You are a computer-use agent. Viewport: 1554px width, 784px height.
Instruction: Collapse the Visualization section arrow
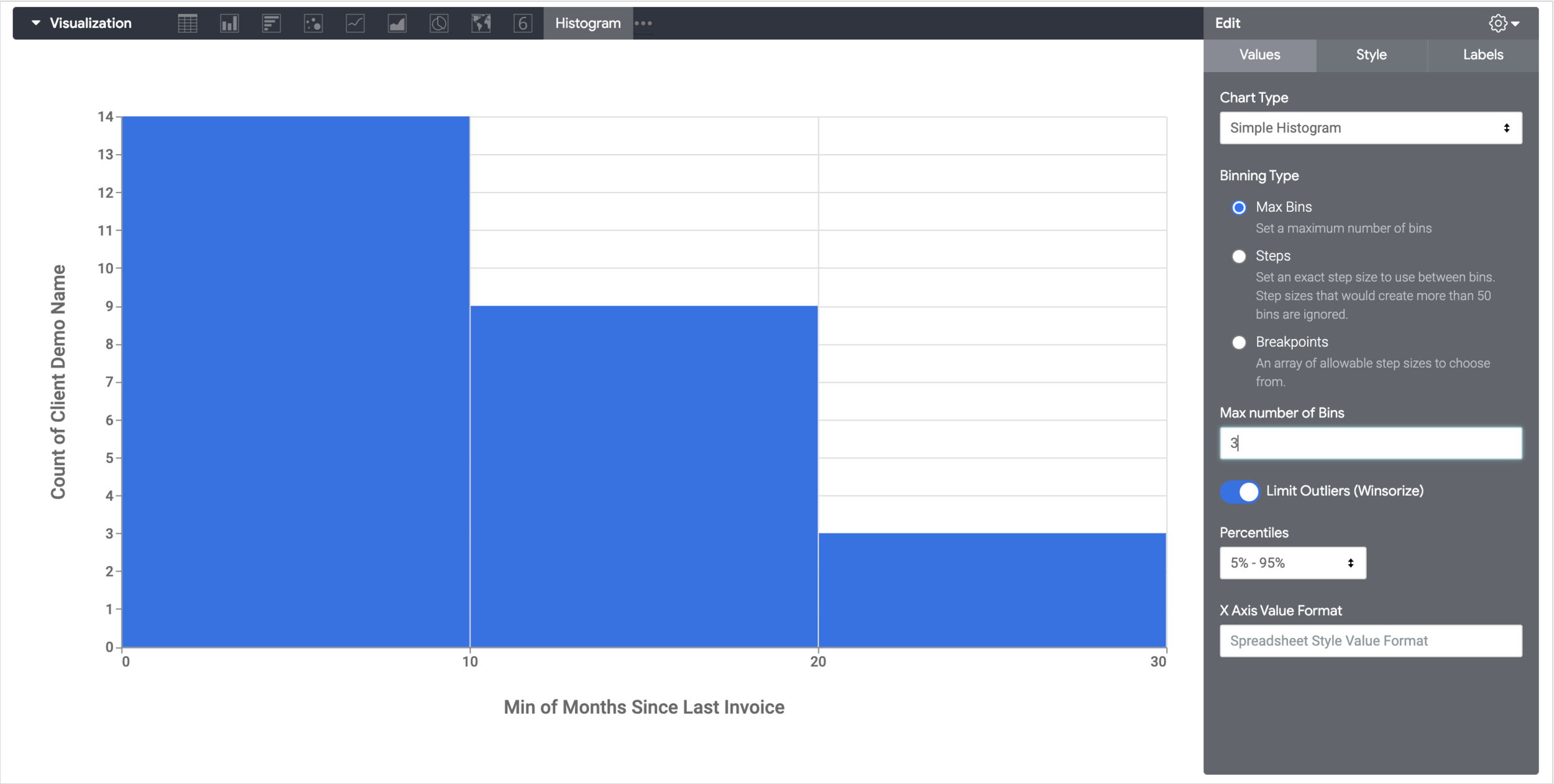[36, 23]
